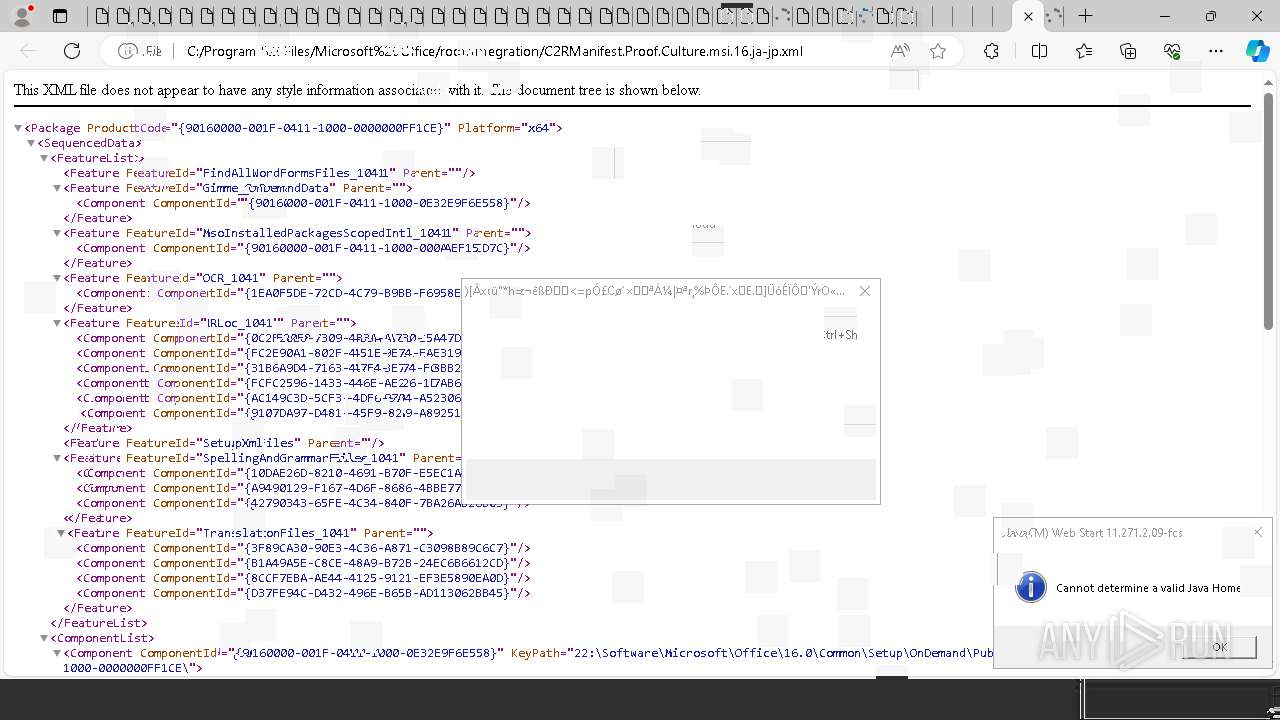Image resolution: width=1280 pixels, height=720 pixels.
Task: Select ComponentId B1A49A5E-C8CE-48A9-B72B line
Action: (304, 563)
